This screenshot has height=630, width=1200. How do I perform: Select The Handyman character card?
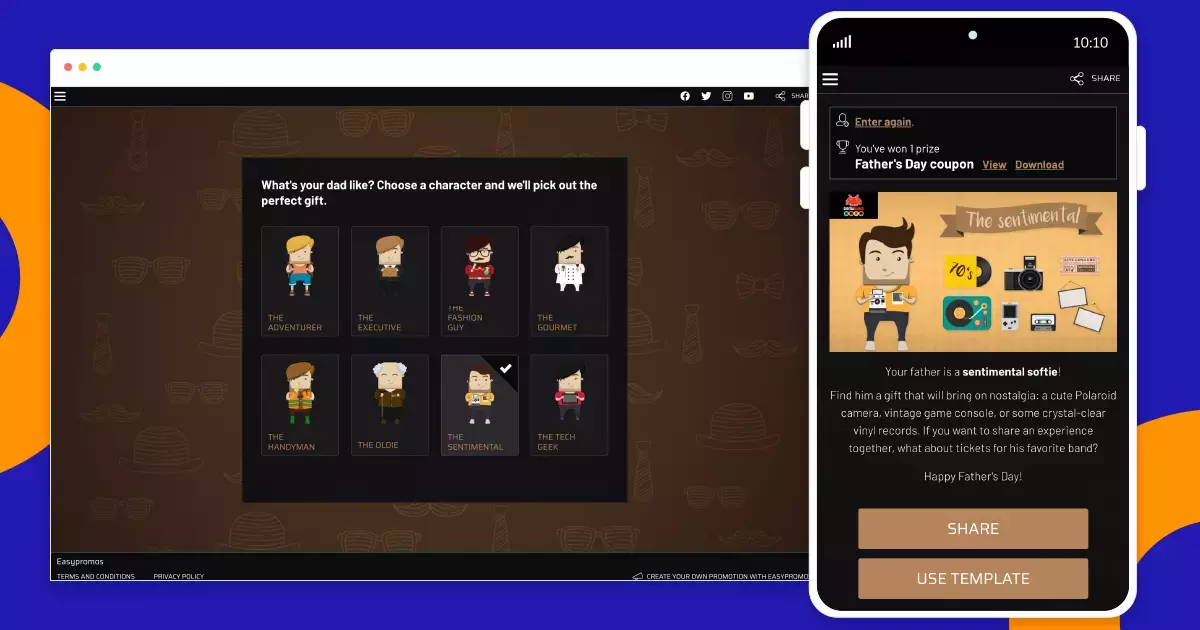click(x=300, y=405)
